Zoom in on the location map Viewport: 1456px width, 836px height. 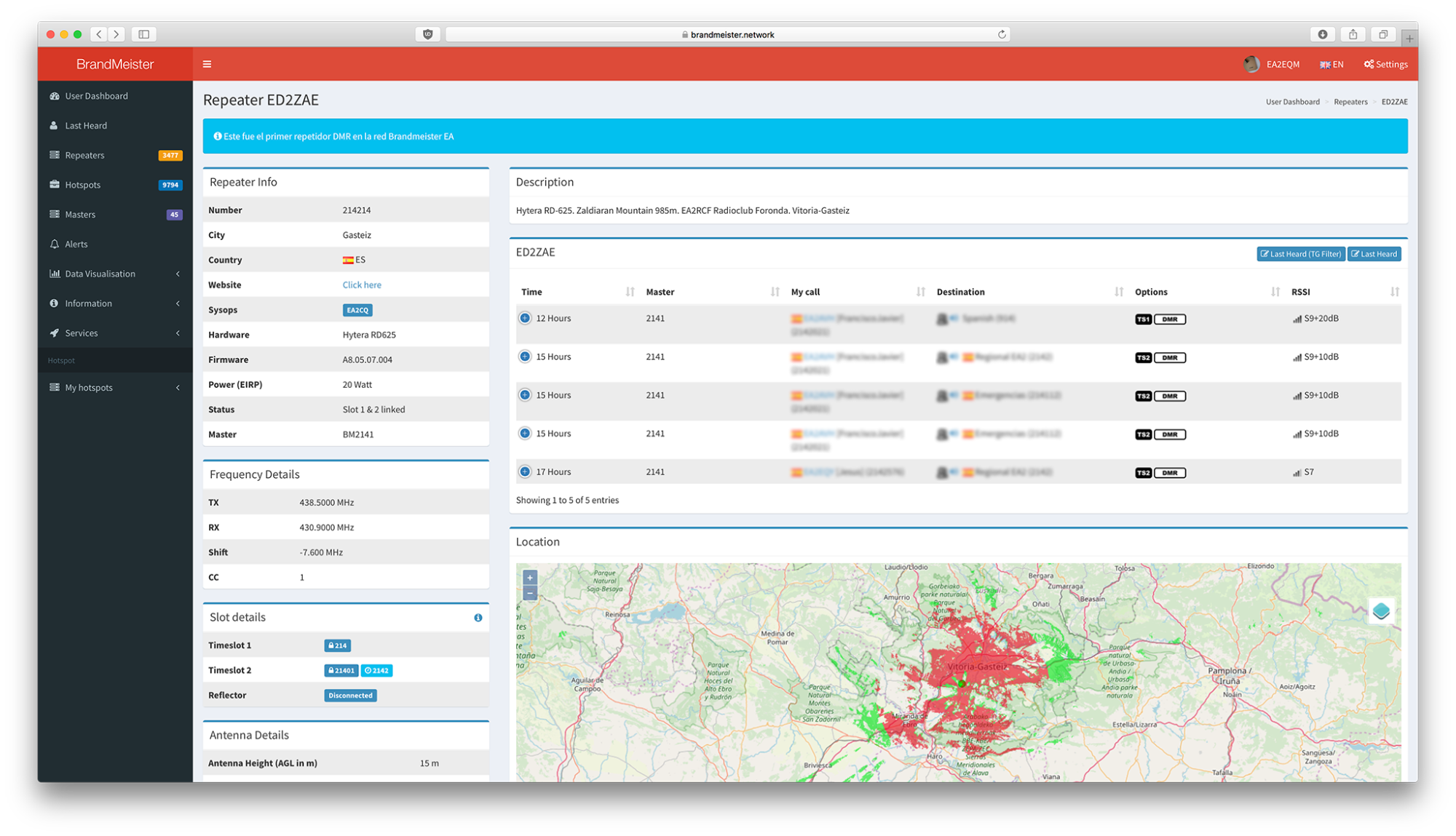click(530, 578)
